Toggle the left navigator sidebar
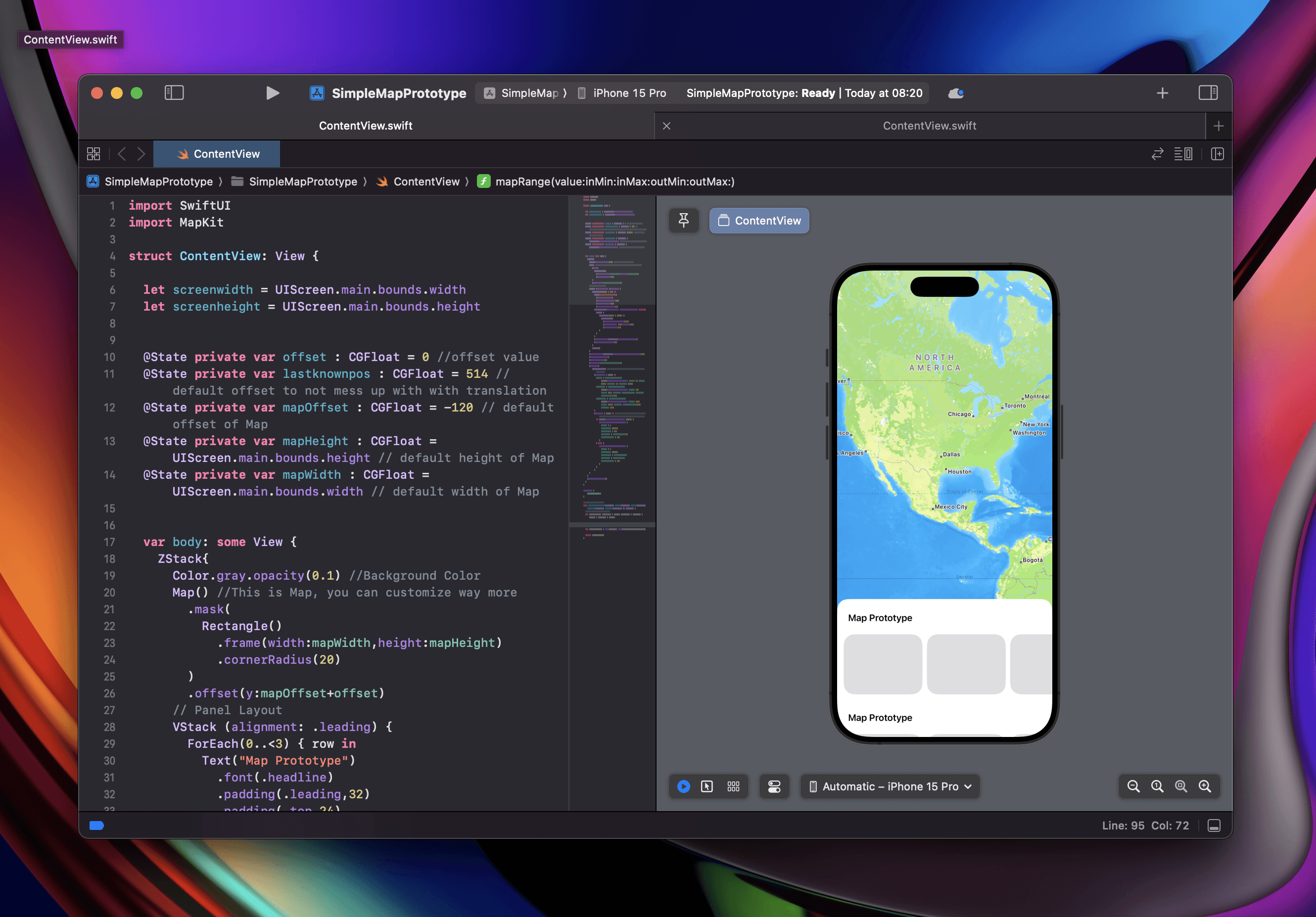 (174, 93)
